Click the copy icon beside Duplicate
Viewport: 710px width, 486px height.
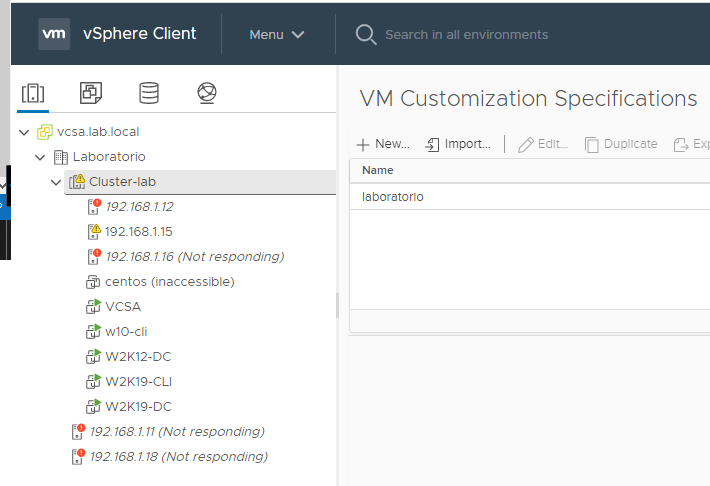[x=591, y=145]
